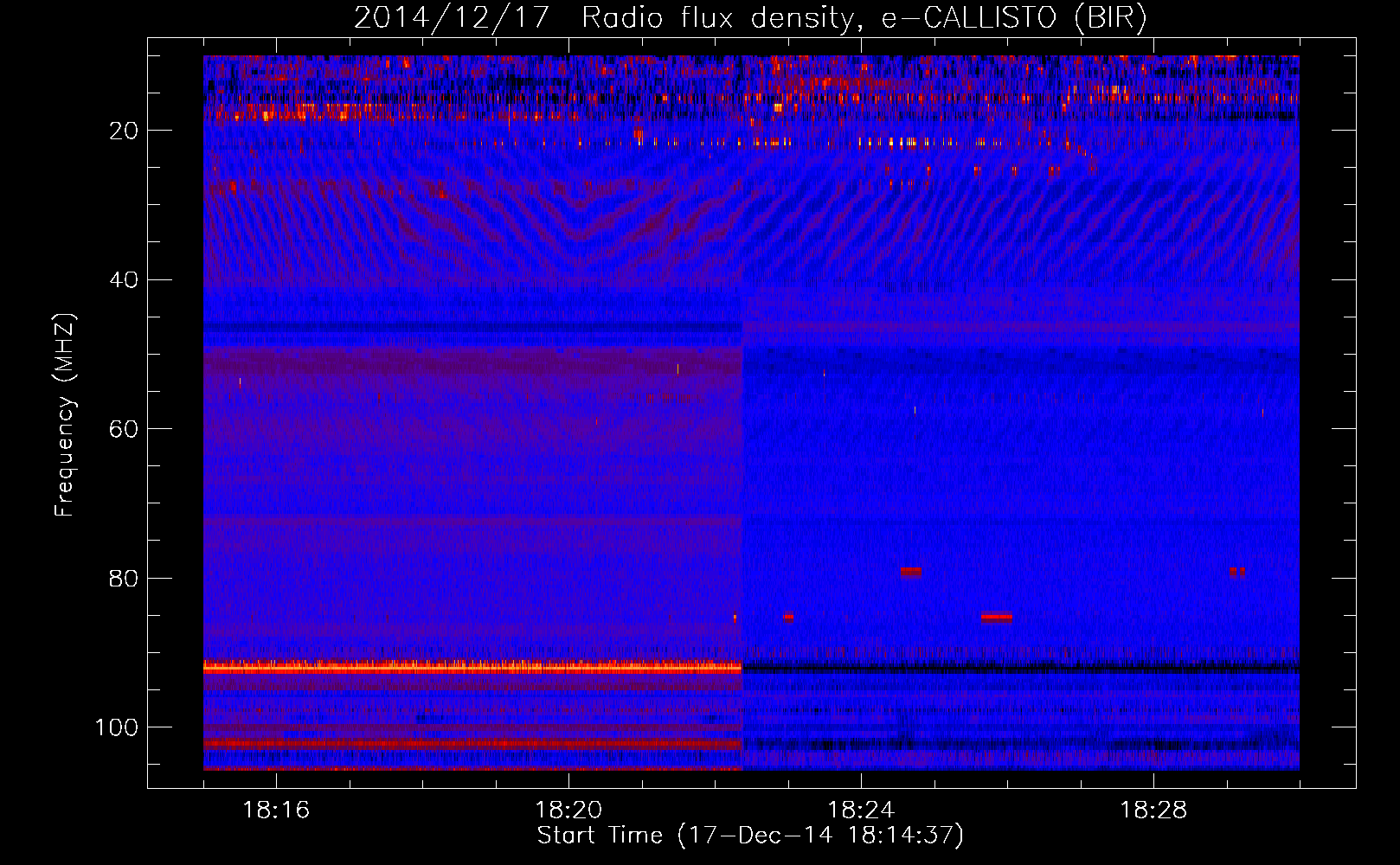Click the 40 MHz frequency tick label
The width and height of the screenshot is (1400, 865).
(x=124, y=280)
